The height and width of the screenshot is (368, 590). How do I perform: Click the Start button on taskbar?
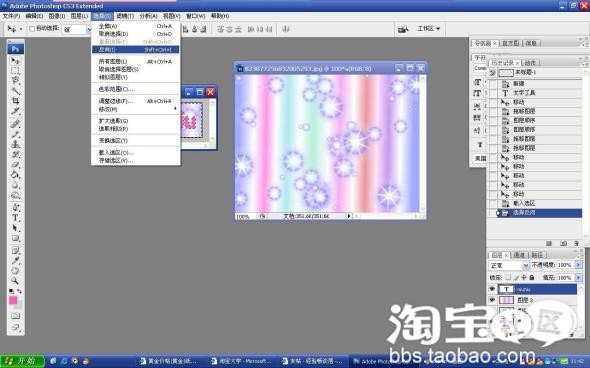[22, 361]
